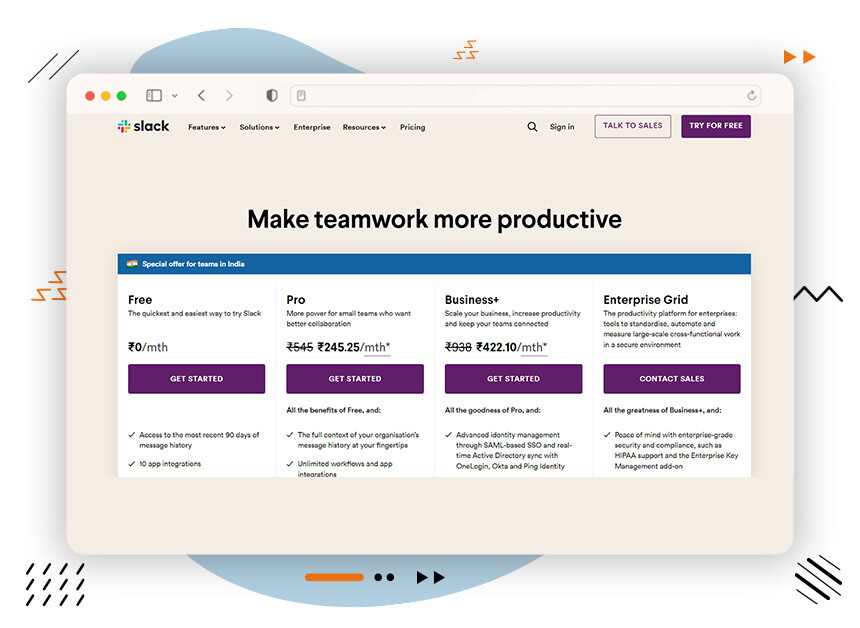Image resolution: width=860 pixels, height=628 pixels.
Task: Reload the page using the refresh icon
Action: coord(752,95)
